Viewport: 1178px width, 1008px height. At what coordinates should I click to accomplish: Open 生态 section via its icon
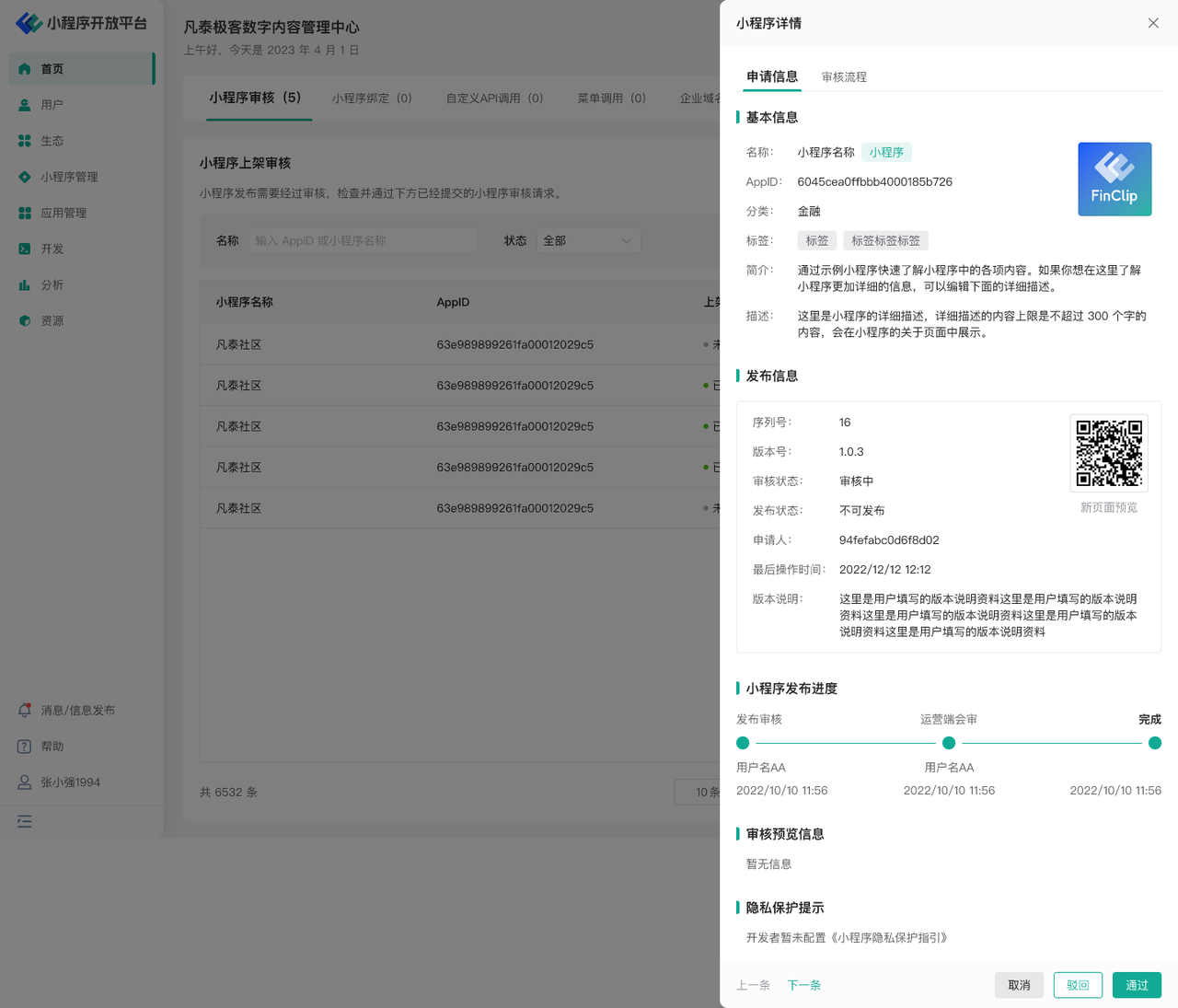25,141
